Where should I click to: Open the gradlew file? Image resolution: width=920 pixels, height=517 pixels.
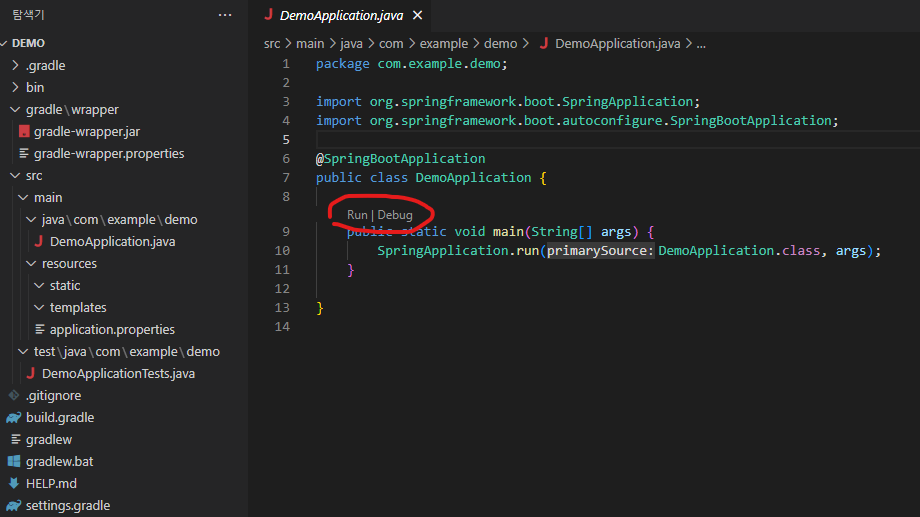(49, 440)
